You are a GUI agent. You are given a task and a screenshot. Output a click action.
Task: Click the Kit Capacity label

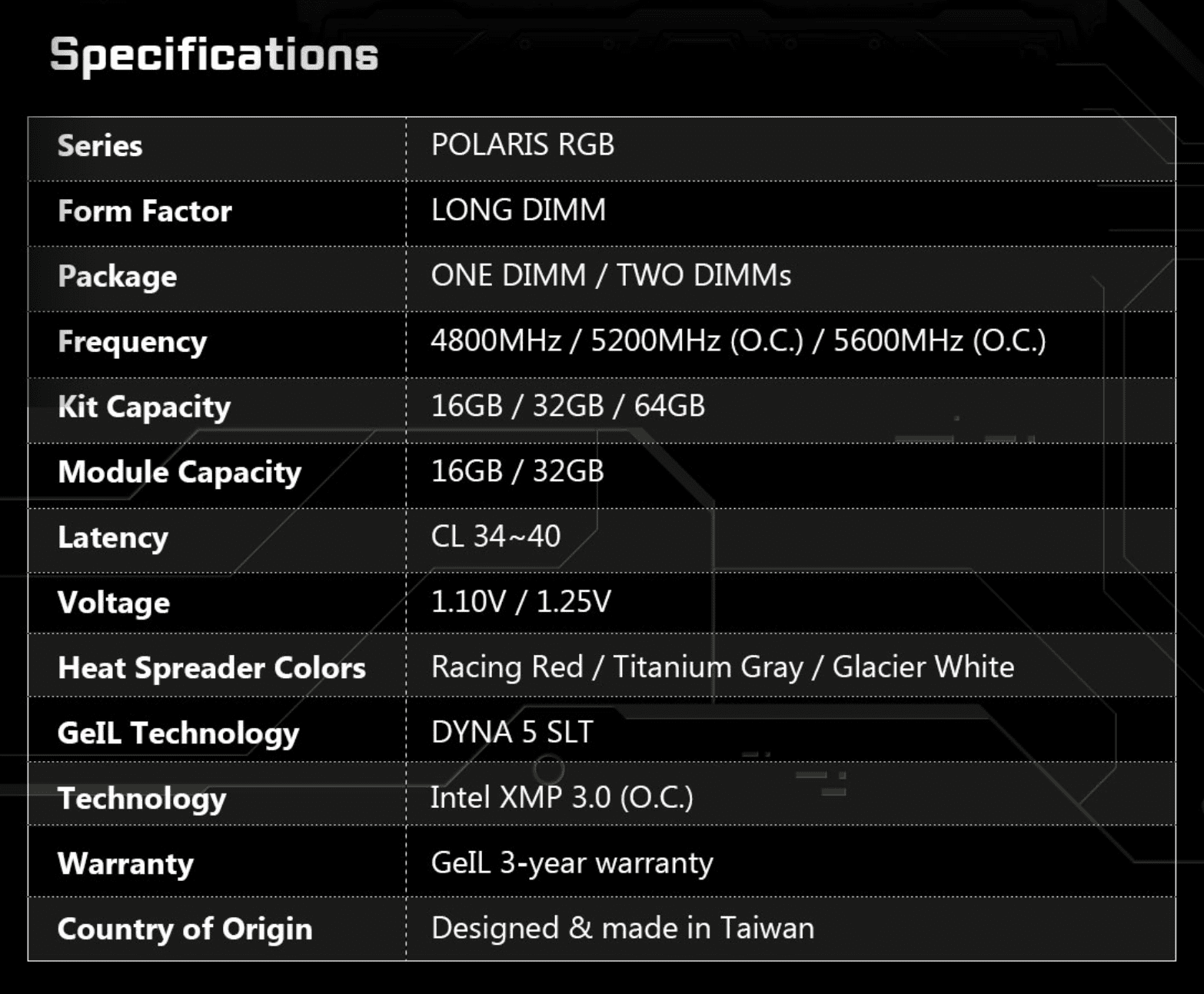pyautogui.click(x=144, y=407)
